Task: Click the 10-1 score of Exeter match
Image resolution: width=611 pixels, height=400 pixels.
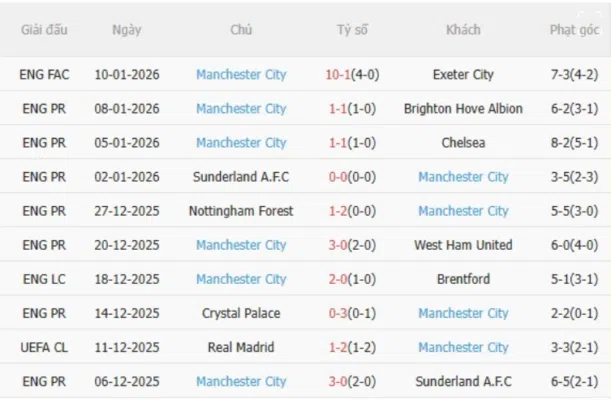Action: tap(339, 74)
